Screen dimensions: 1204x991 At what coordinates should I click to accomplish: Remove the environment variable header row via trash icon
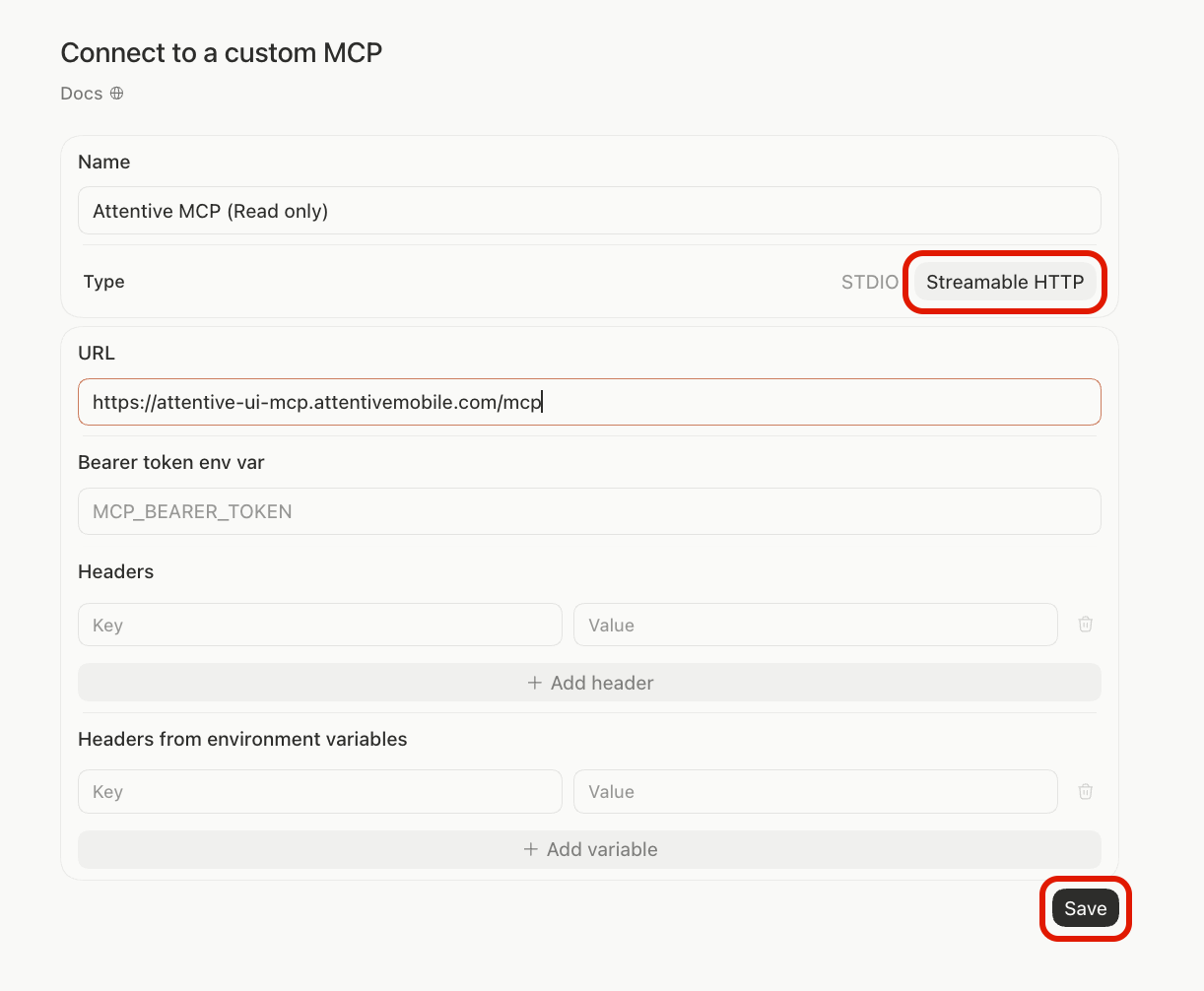(x=1085, y=791)
